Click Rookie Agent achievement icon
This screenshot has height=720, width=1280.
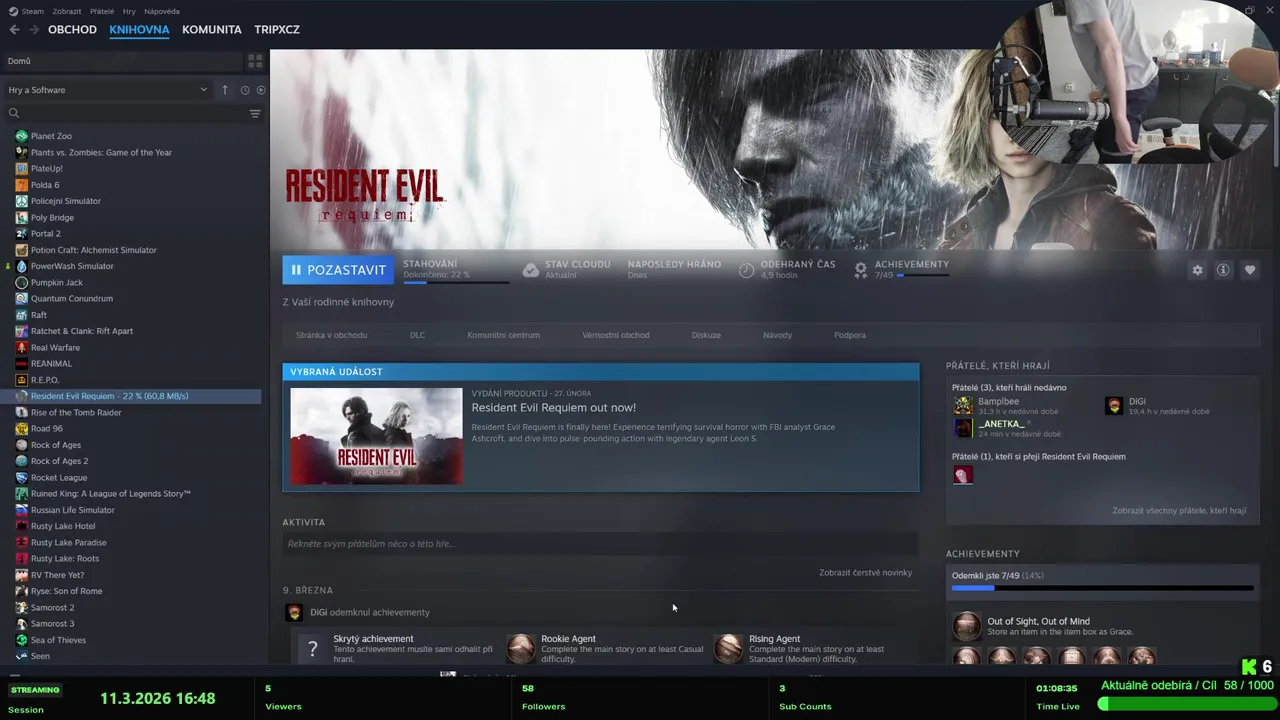coord(521,648)
